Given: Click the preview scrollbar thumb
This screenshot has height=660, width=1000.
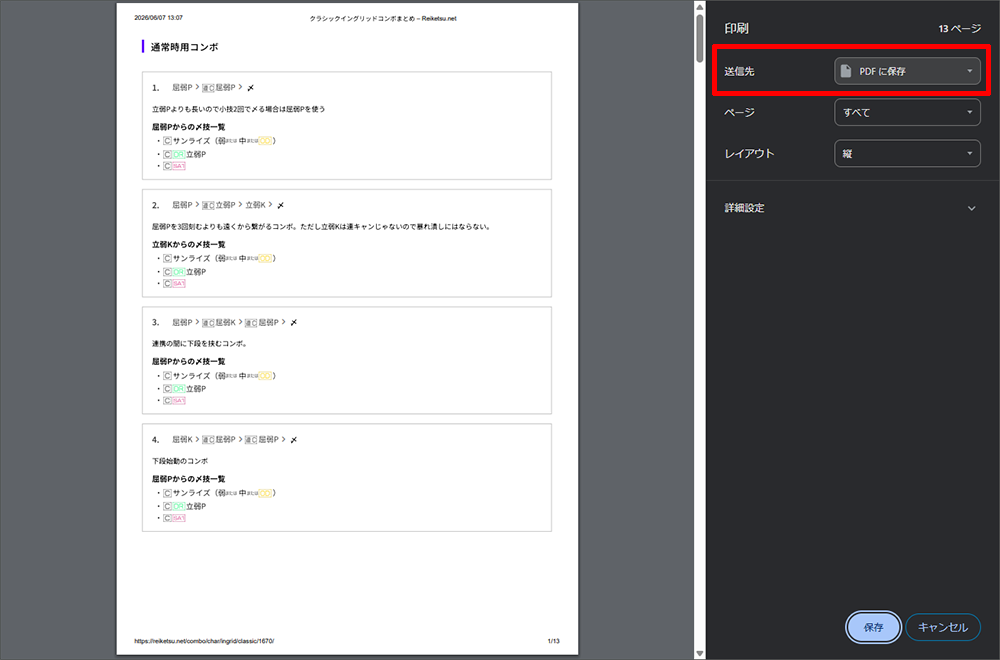Looking at the screenshot, I should click(700, 38).
